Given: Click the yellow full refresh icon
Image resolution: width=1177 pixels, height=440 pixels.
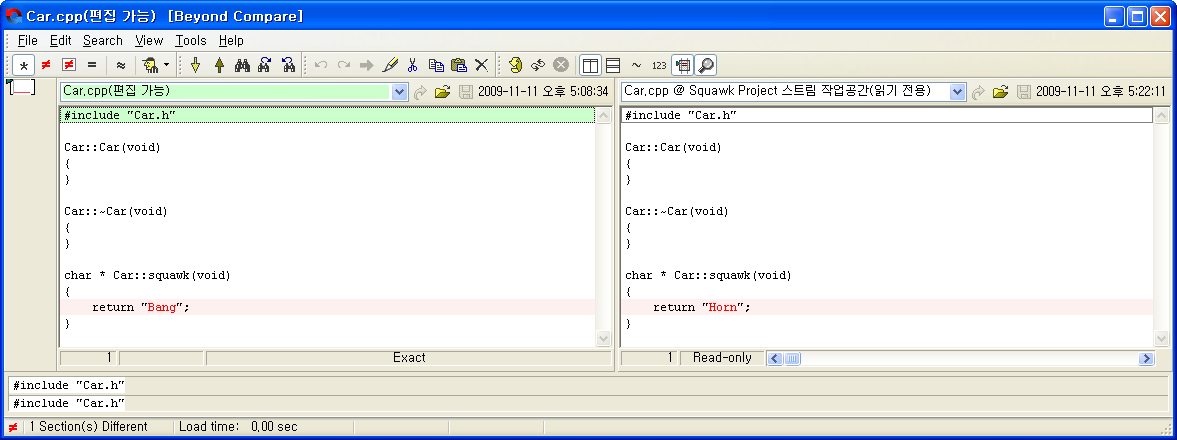Looking at the screenshot, I should (515, 65).
